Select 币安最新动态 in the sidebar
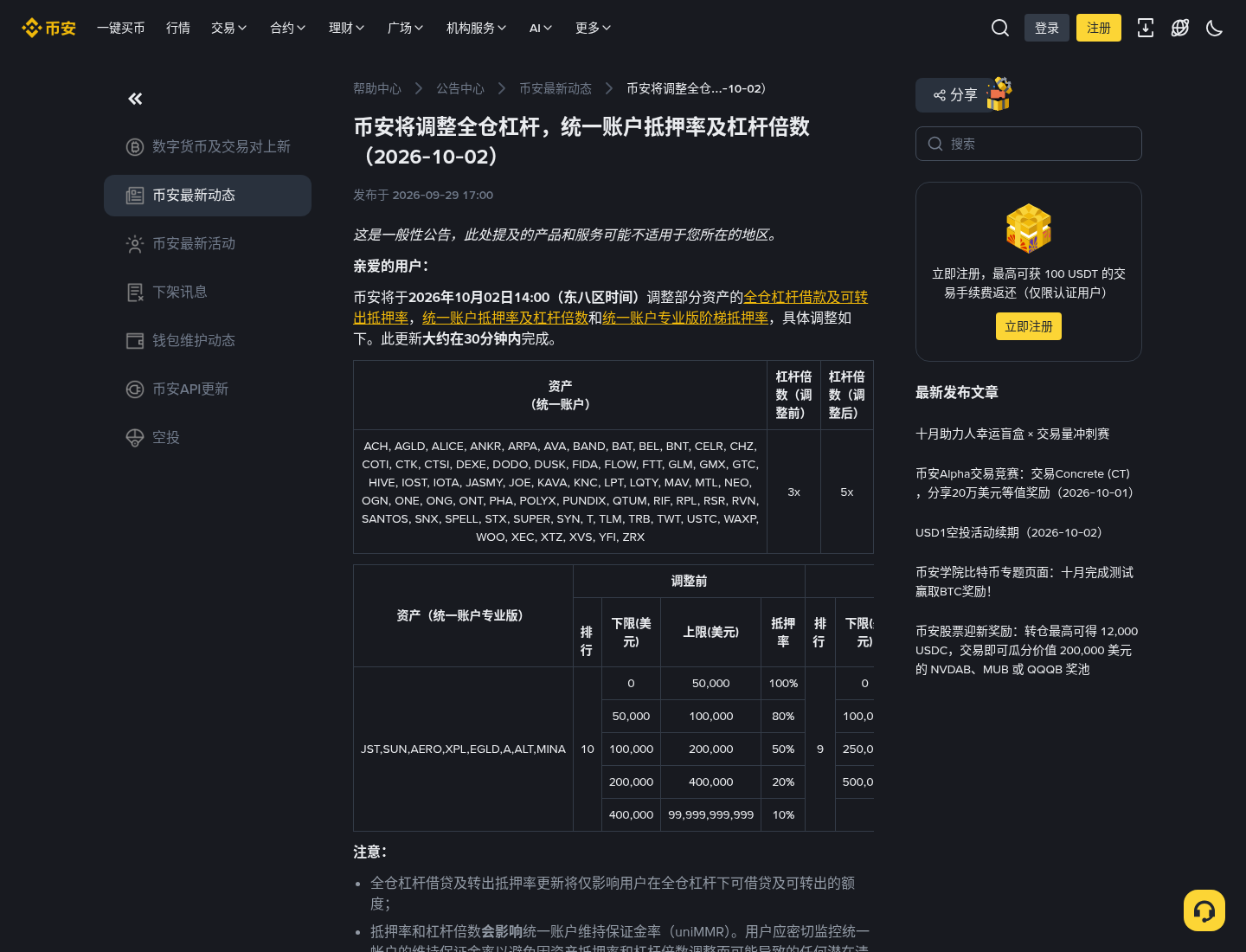The width and height of the screenshot is (1246, 952). [x=208, y=196]
